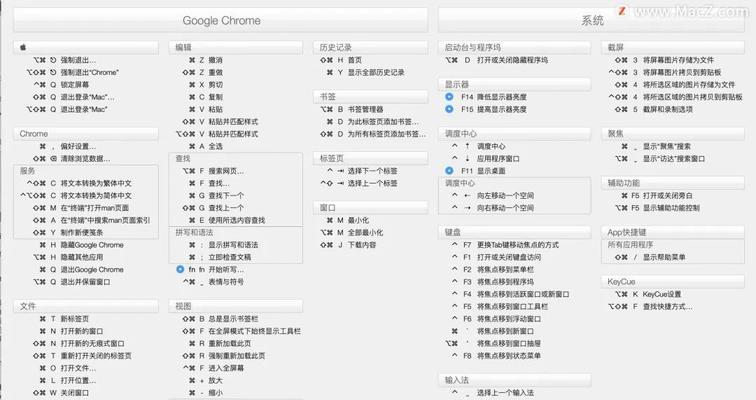This screenshot has height=400, width=756.
Task: Click 在"终端"打开man页面 row
Action: click(x=81, y=208)
